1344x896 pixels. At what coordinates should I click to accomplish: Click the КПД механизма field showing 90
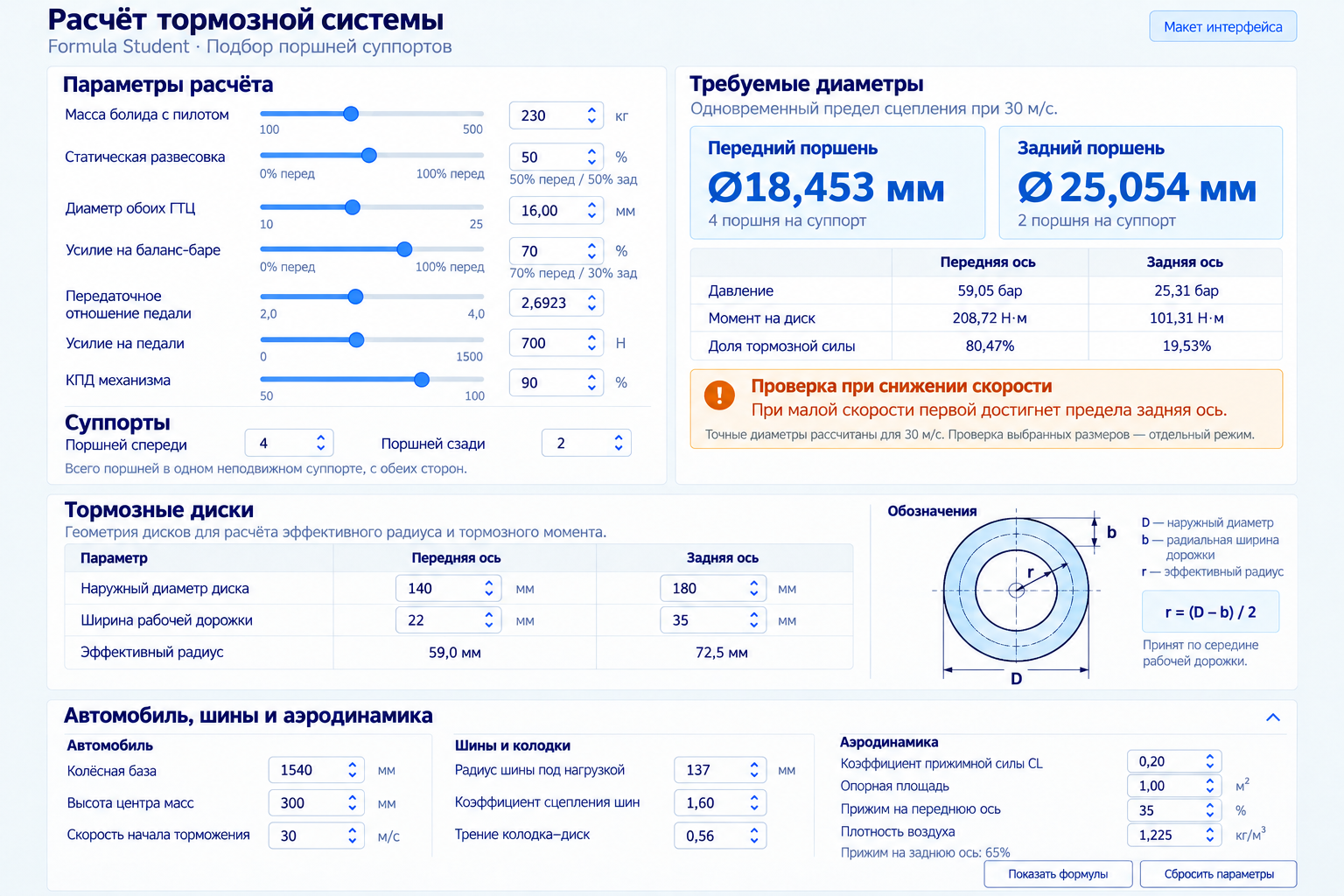pos(556,382)
